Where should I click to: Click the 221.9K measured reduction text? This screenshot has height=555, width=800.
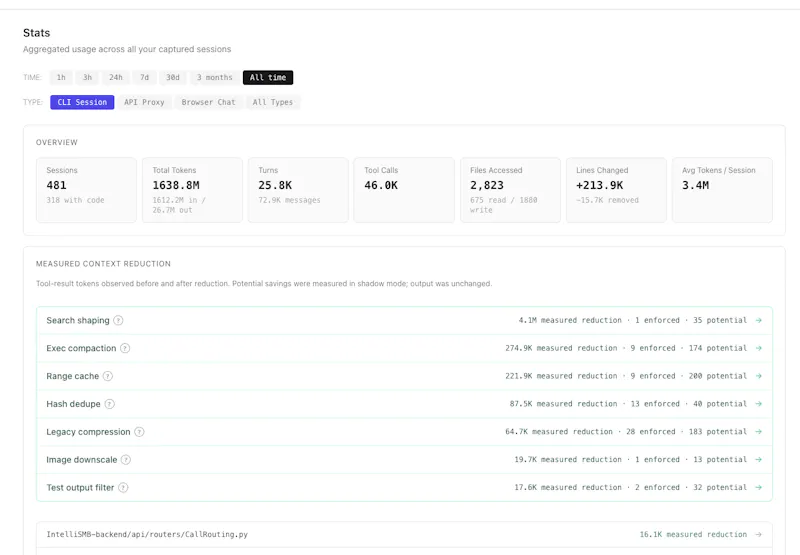[561, 376]
